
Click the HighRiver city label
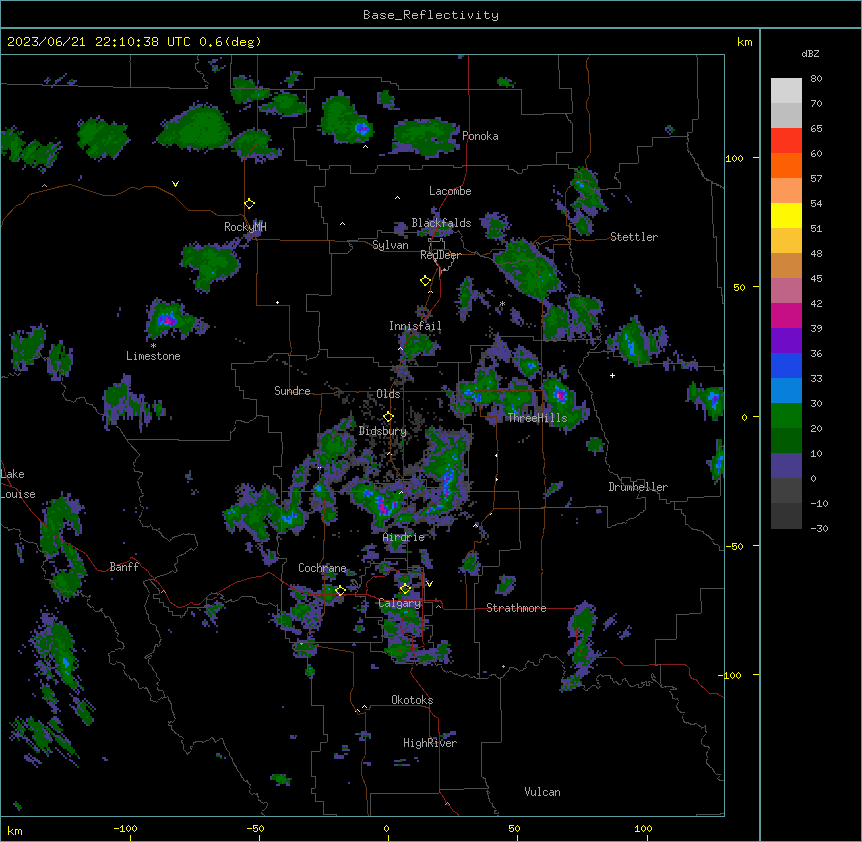tap(430, 743)
